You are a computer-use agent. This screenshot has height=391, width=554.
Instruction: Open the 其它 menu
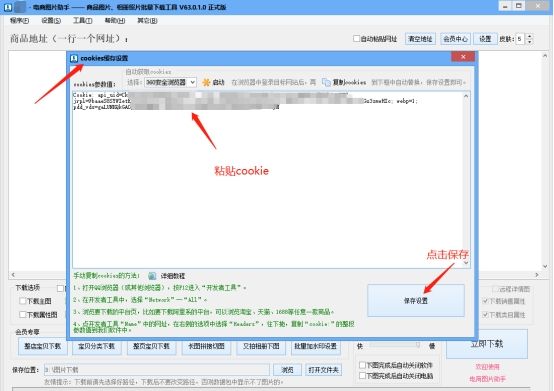[147, 21]
